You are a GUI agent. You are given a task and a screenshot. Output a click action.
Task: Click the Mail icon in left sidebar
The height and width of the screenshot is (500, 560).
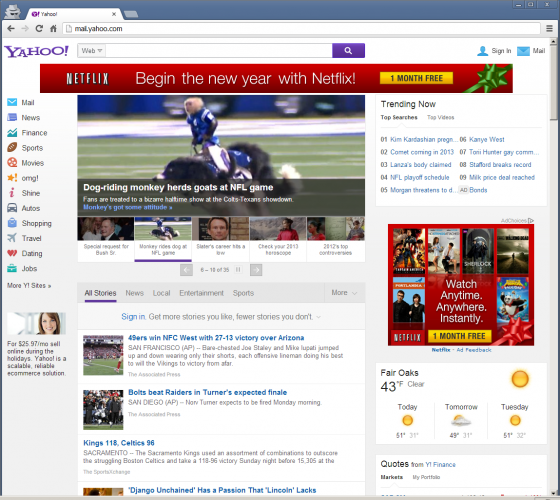click(x=12, y=102)
